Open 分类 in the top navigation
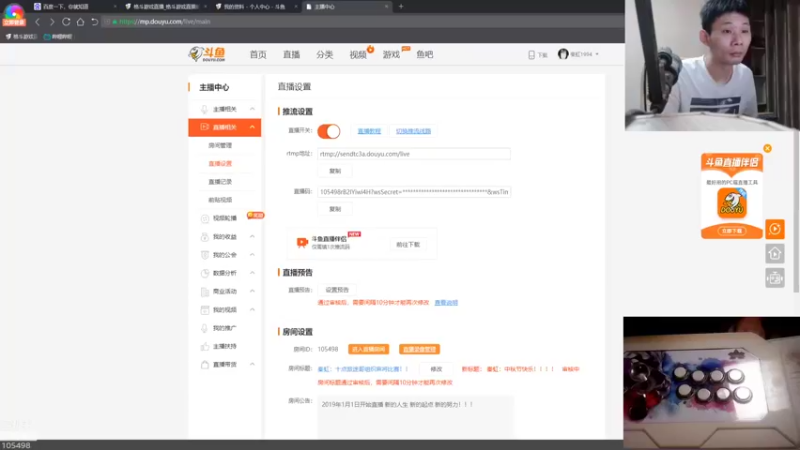 tap(324, 55)
